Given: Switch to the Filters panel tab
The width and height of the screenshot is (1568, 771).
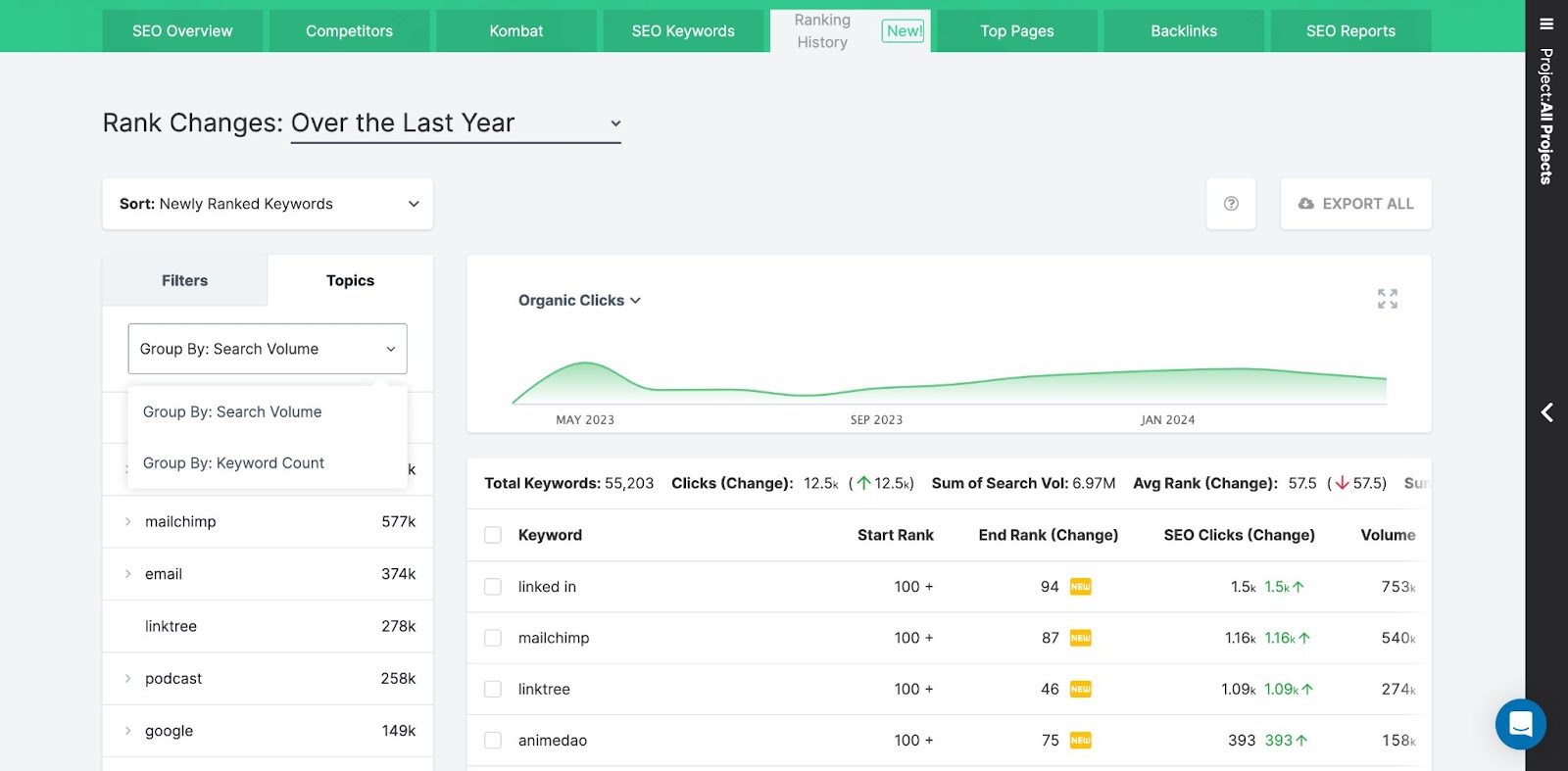Looking at the screenshot, I should click(x=185, y=280).
